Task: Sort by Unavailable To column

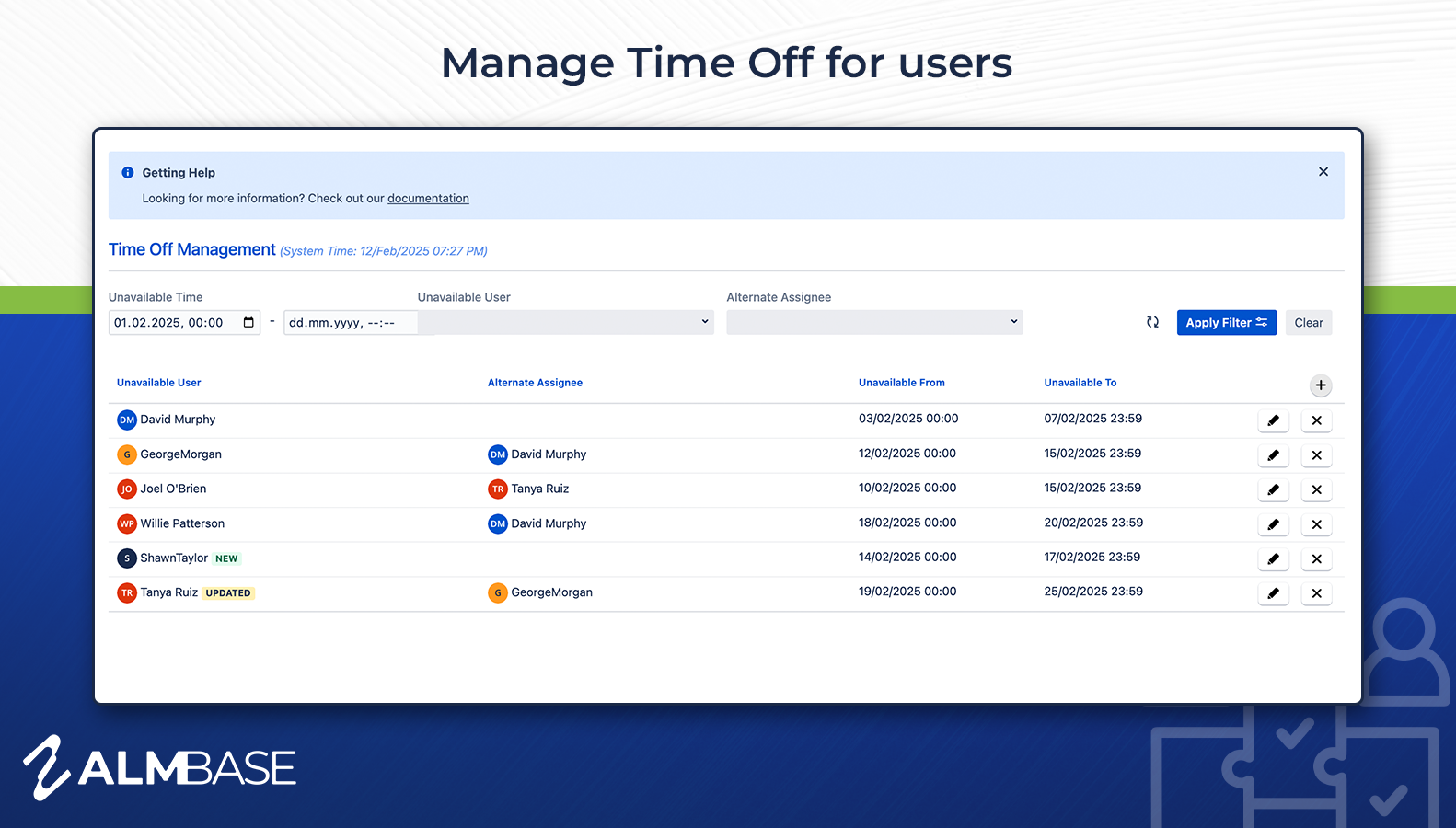Action: [x=1080, y=383]
